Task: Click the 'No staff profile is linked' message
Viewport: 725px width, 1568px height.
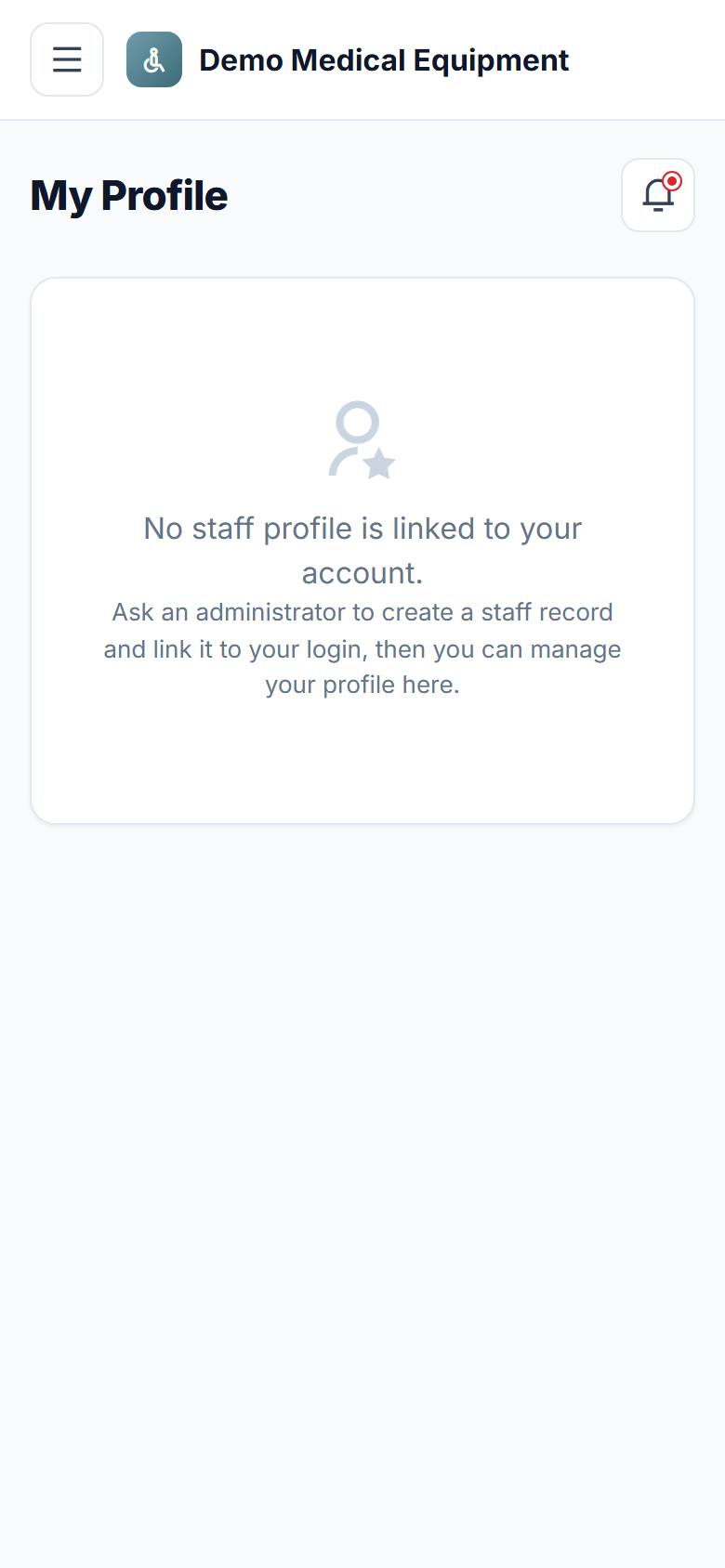Action: click(362, 551)
